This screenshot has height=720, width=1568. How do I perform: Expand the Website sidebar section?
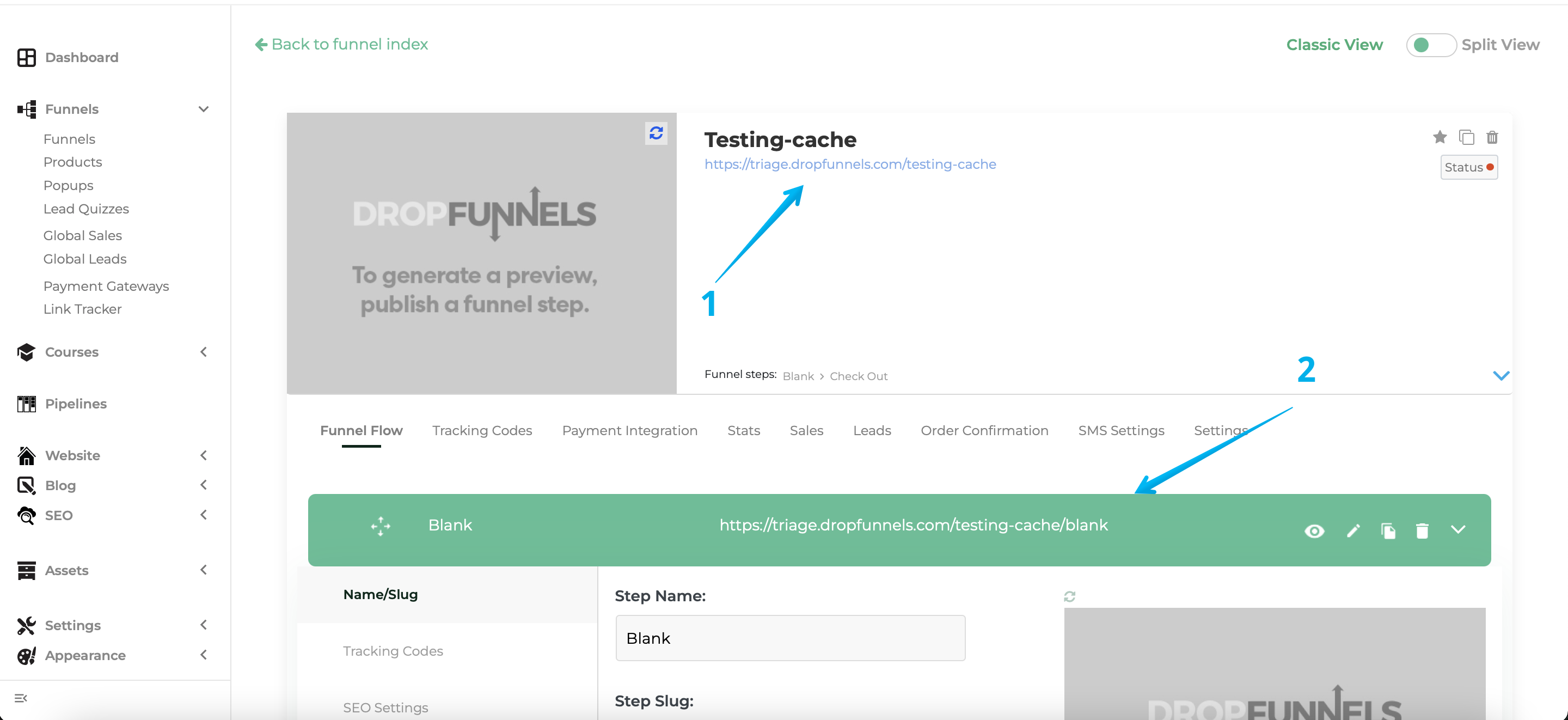(x=203, y=456)
